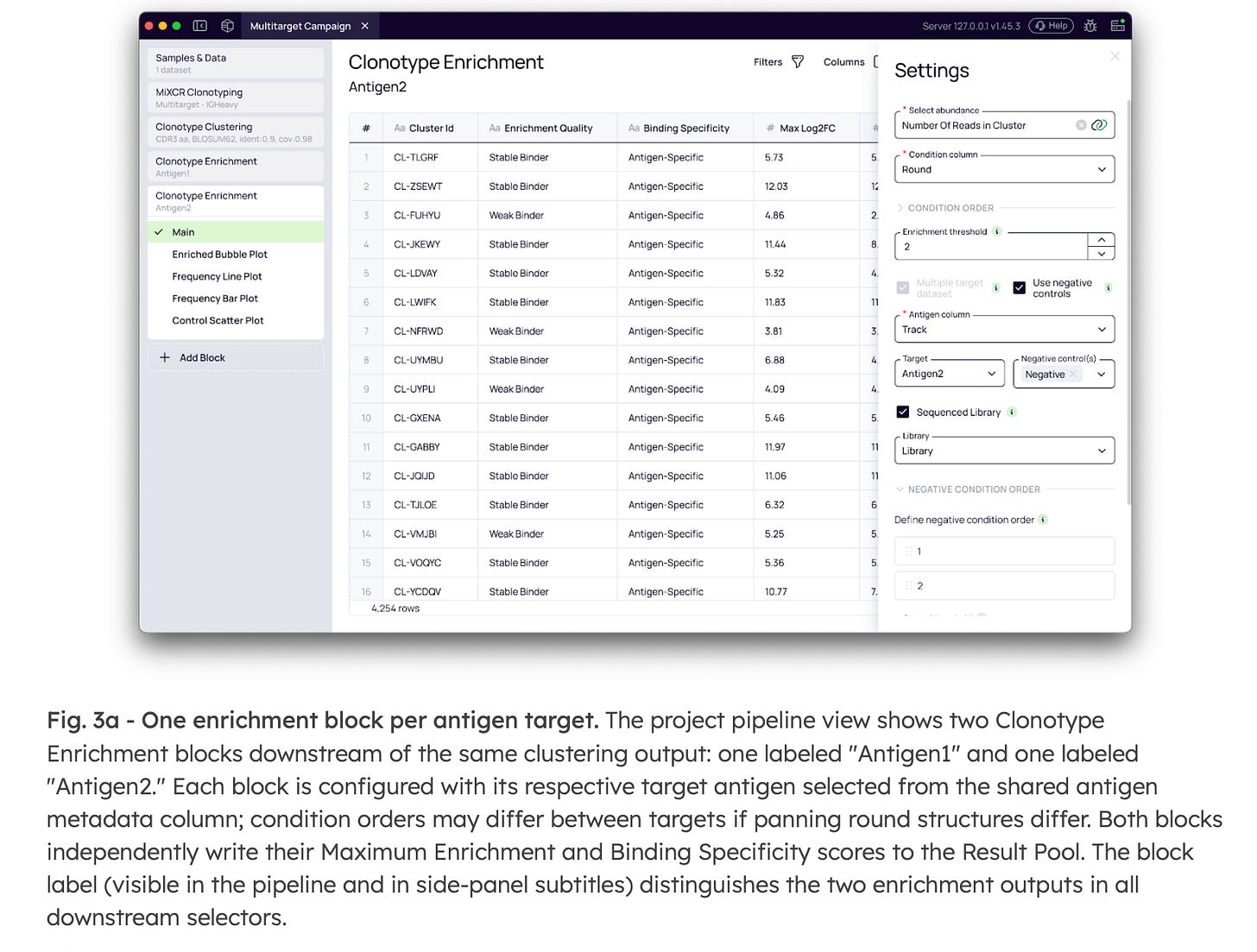Click the green checkmark beside Main
1257x952 pixels.
[159, 232]
